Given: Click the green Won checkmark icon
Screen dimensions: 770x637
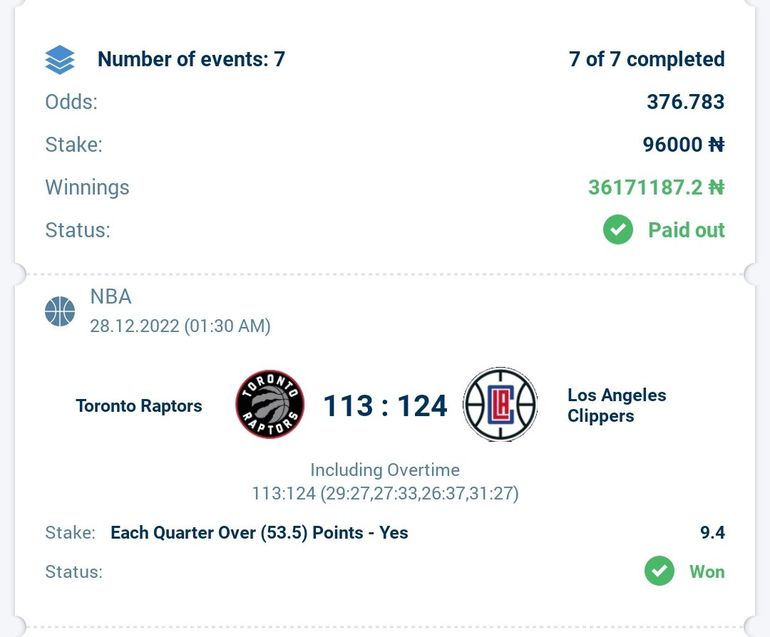Looking at the screenshot, I should click(x=659, y=572).
